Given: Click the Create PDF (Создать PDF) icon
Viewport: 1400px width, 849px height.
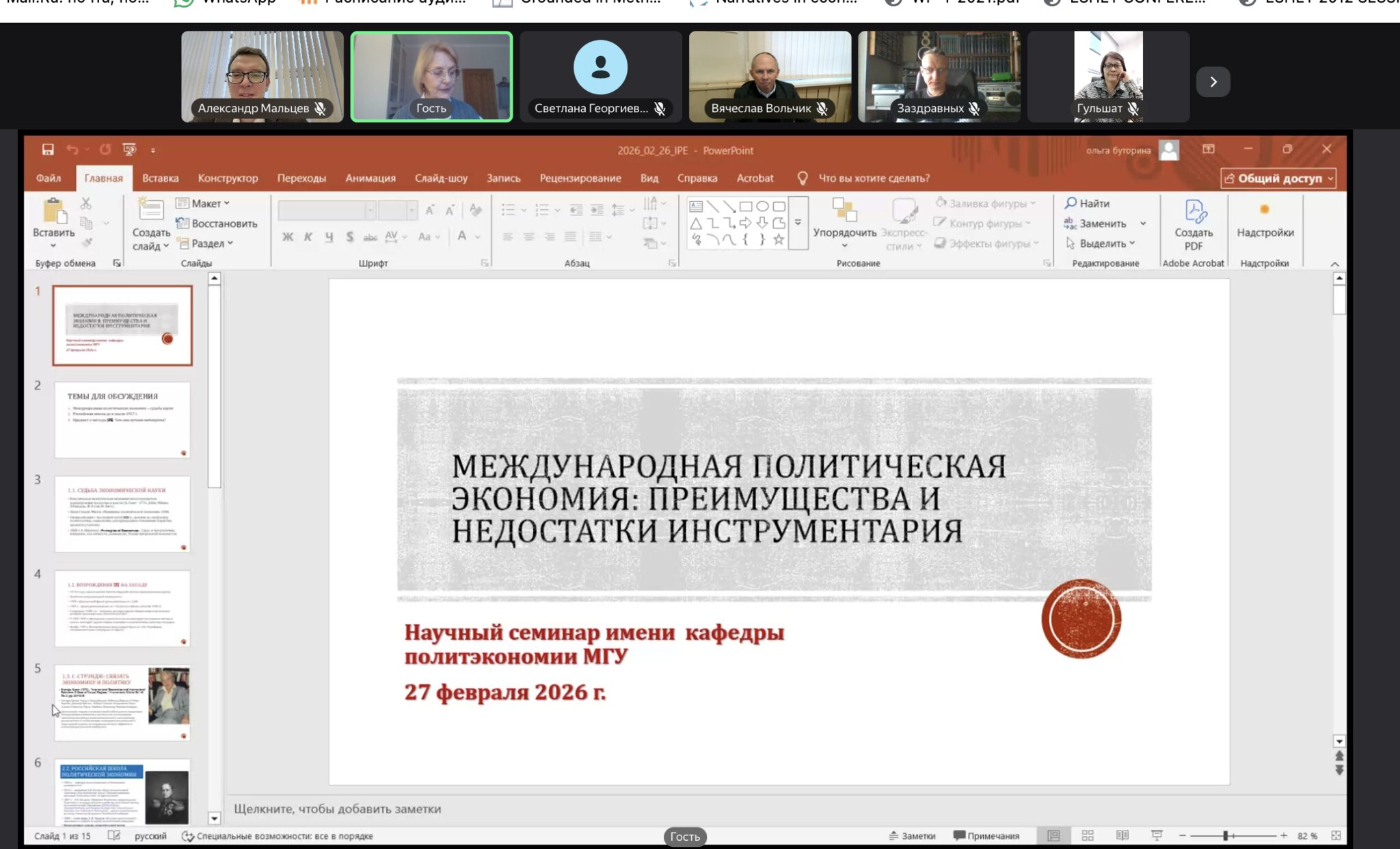Looking at the screenshot, I should pos(1194,212).
